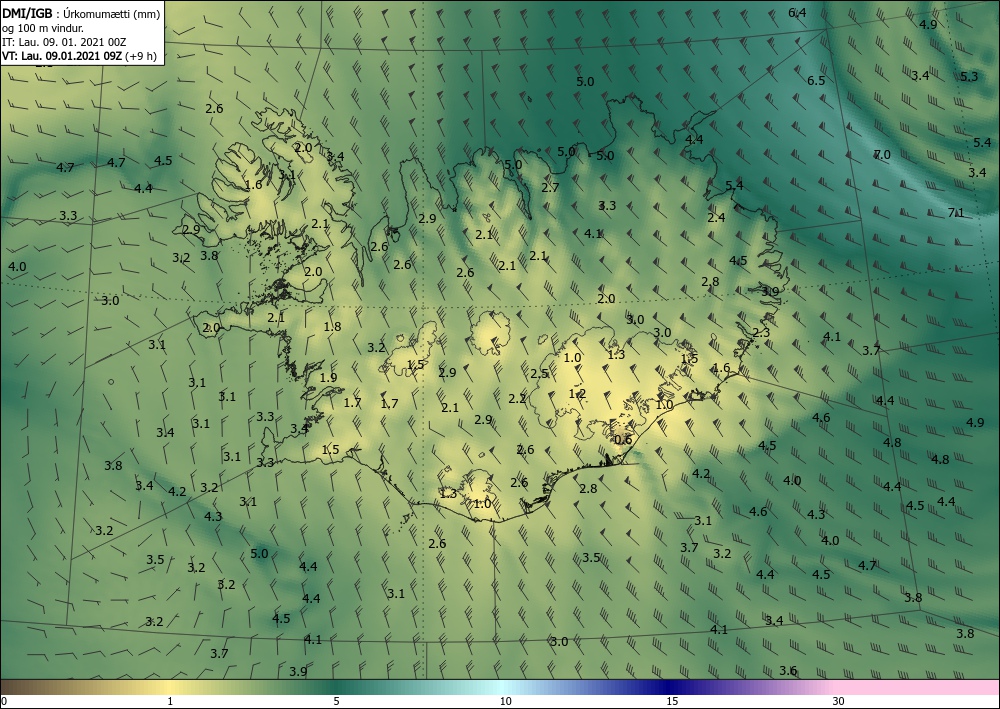Click the color scale tick label "1"

(x=170, y=701)
